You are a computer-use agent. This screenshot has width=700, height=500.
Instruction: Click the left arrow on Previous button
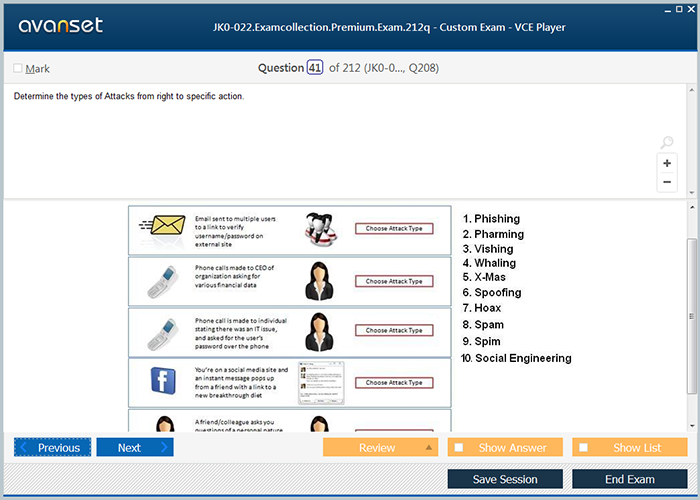click(24, 447)
